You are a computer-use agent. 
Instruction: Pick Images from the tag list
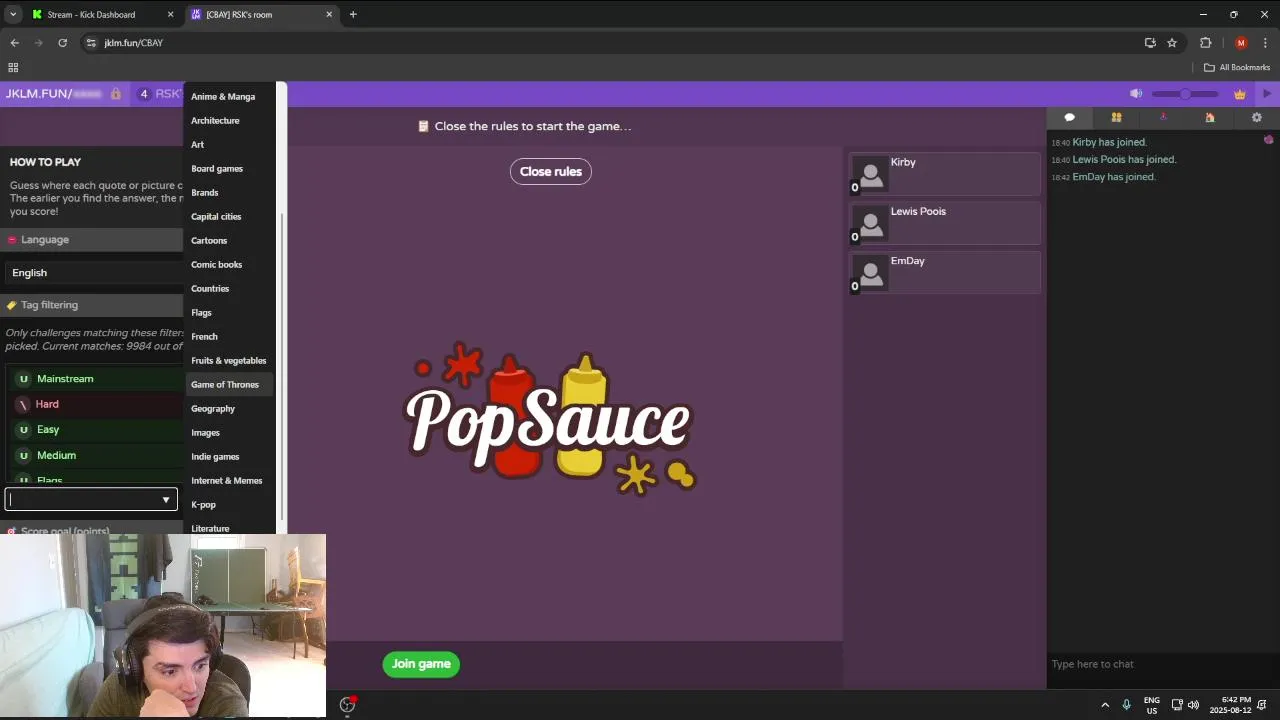[229, 432]
